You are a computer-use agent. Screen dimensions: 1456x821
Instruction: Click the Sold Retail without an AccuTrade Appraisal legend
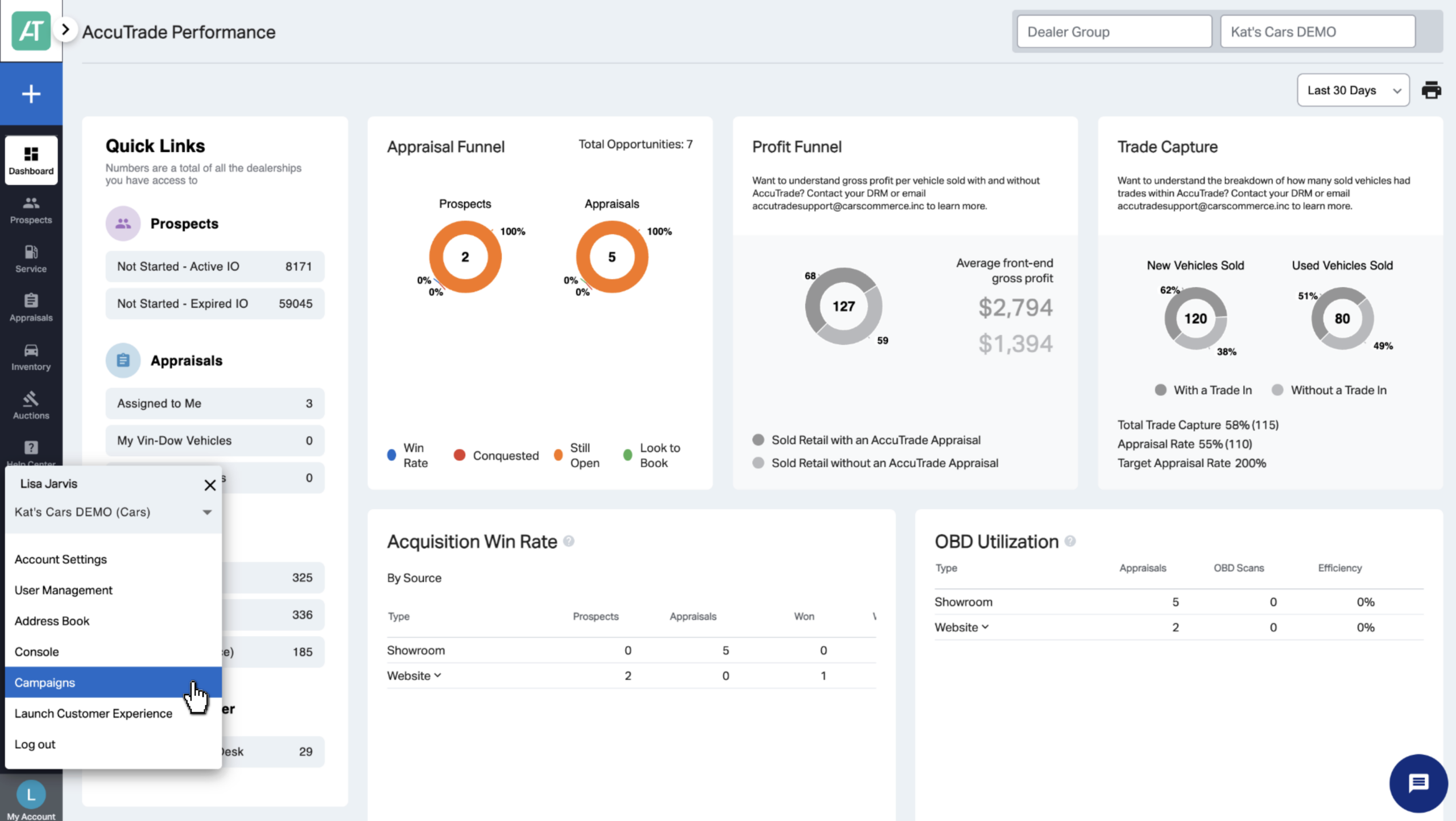pyautogui.click(x=875, y=463)
